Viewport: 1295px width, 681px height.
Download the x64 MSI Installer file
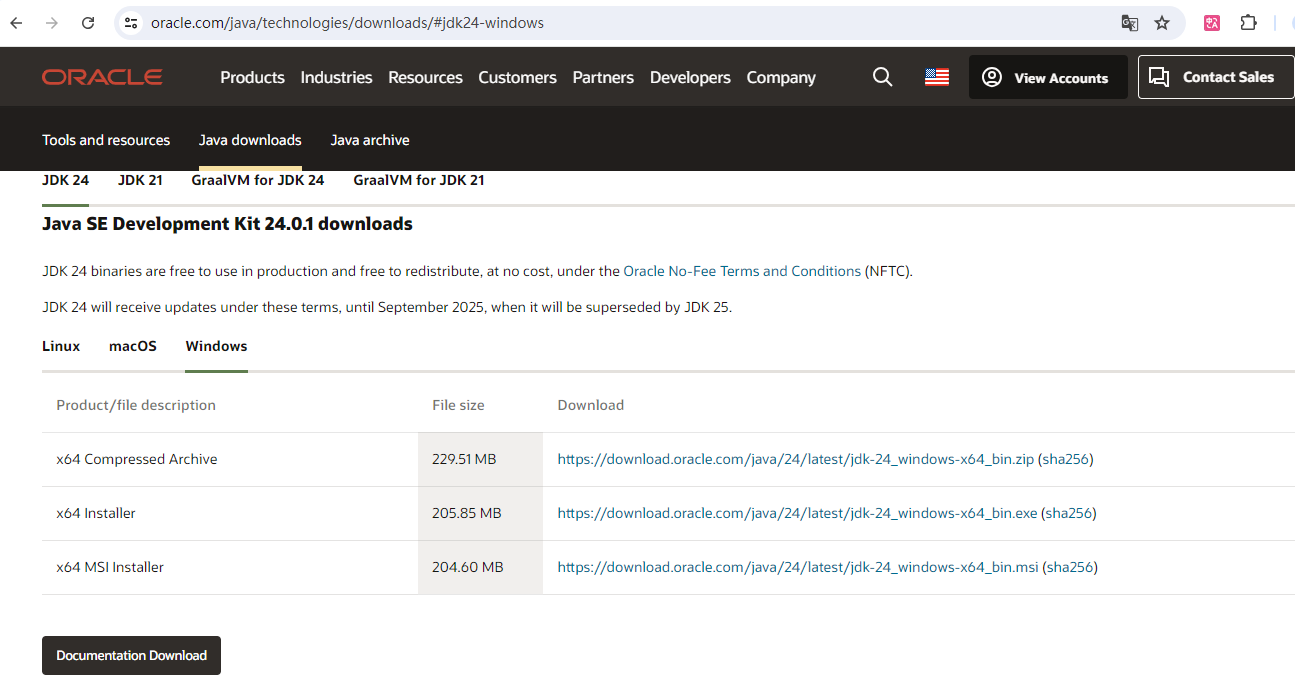point(799,567)
